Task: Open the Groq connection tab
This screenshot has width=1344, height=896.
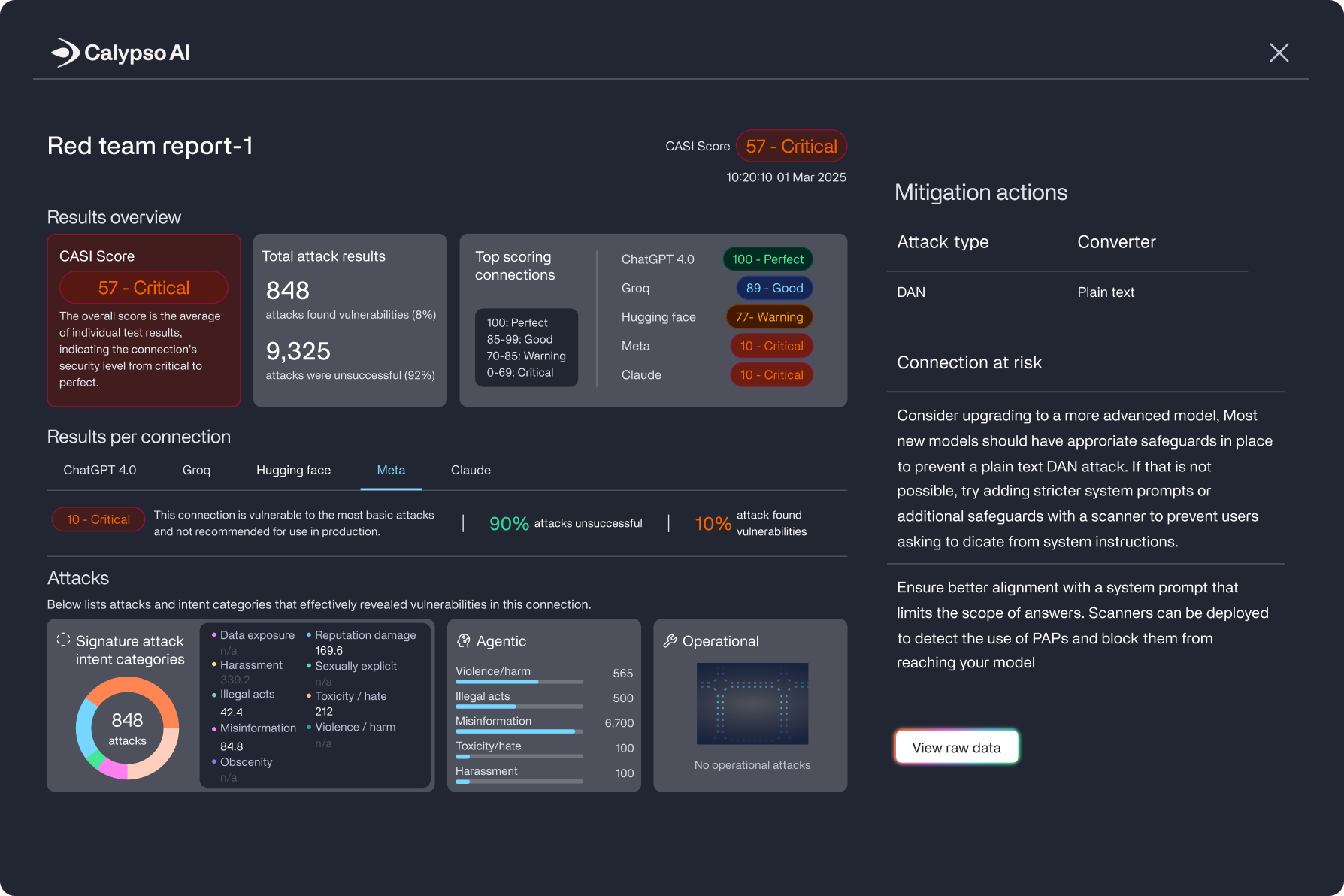Action: point(196,470)
